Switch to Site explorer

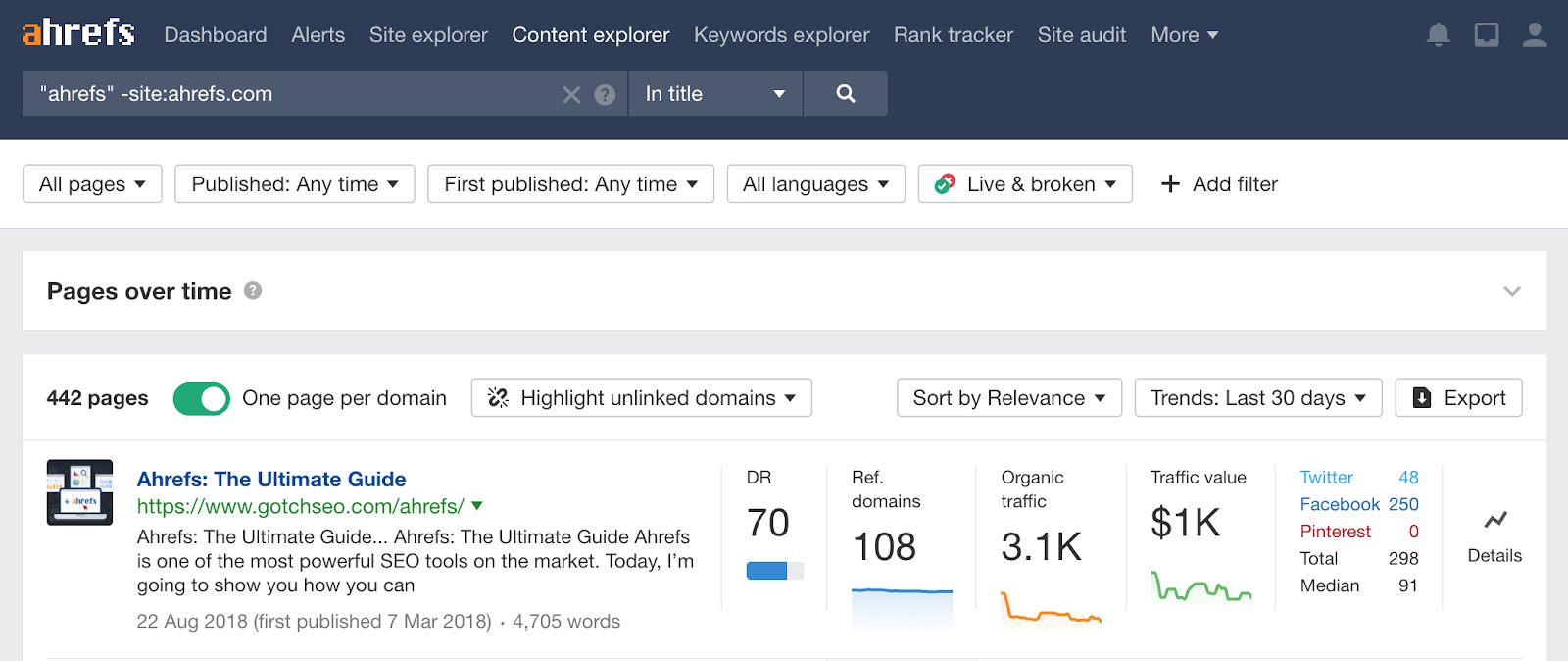pos(428,35)
